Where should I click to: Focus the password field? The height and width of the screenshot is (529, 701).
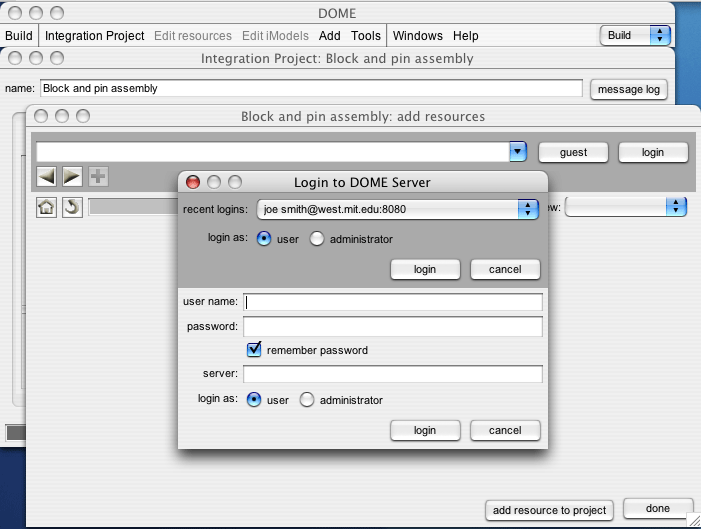click(x=393, y=326)
